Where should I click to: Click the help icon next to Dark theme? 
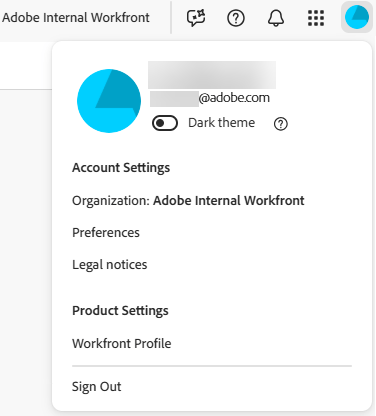(x=281, y=124)
